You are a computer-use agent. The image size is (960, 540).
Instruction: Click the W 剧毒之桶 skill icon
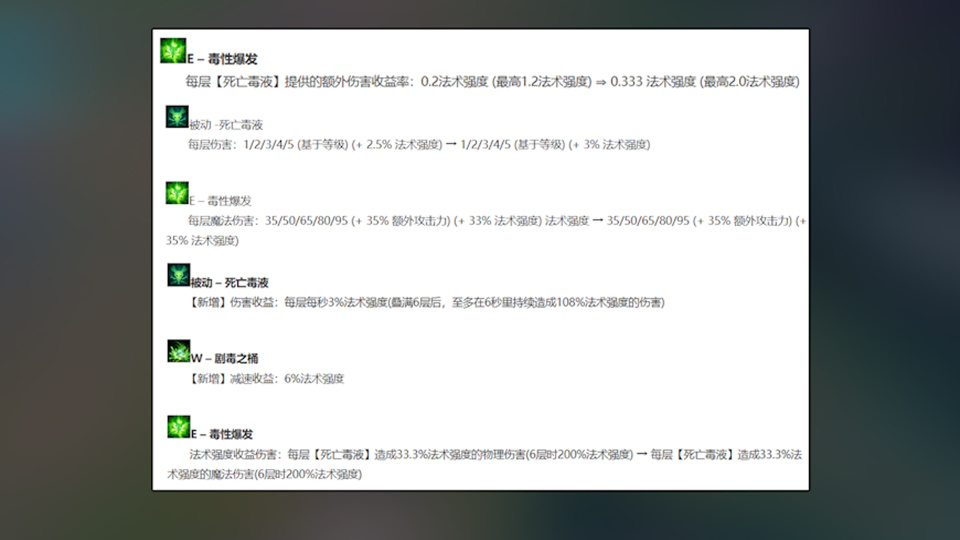click(179, 351)
